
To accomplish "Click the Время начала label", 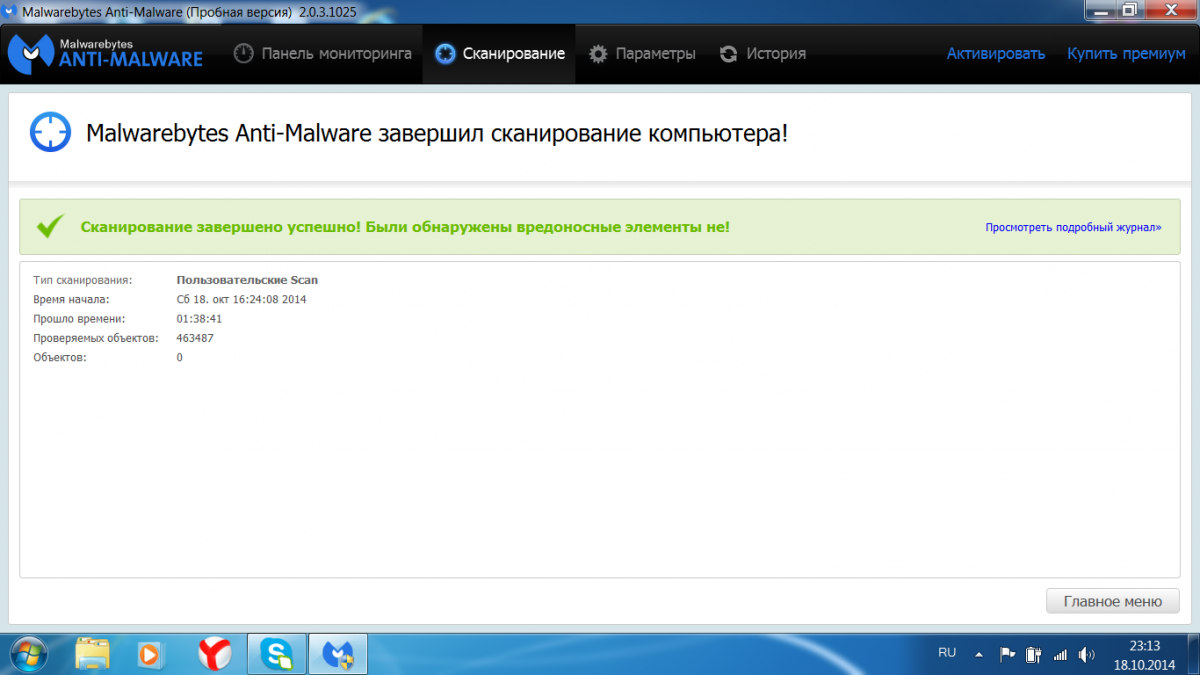I will pyautogui.click(x=71, y=299).
